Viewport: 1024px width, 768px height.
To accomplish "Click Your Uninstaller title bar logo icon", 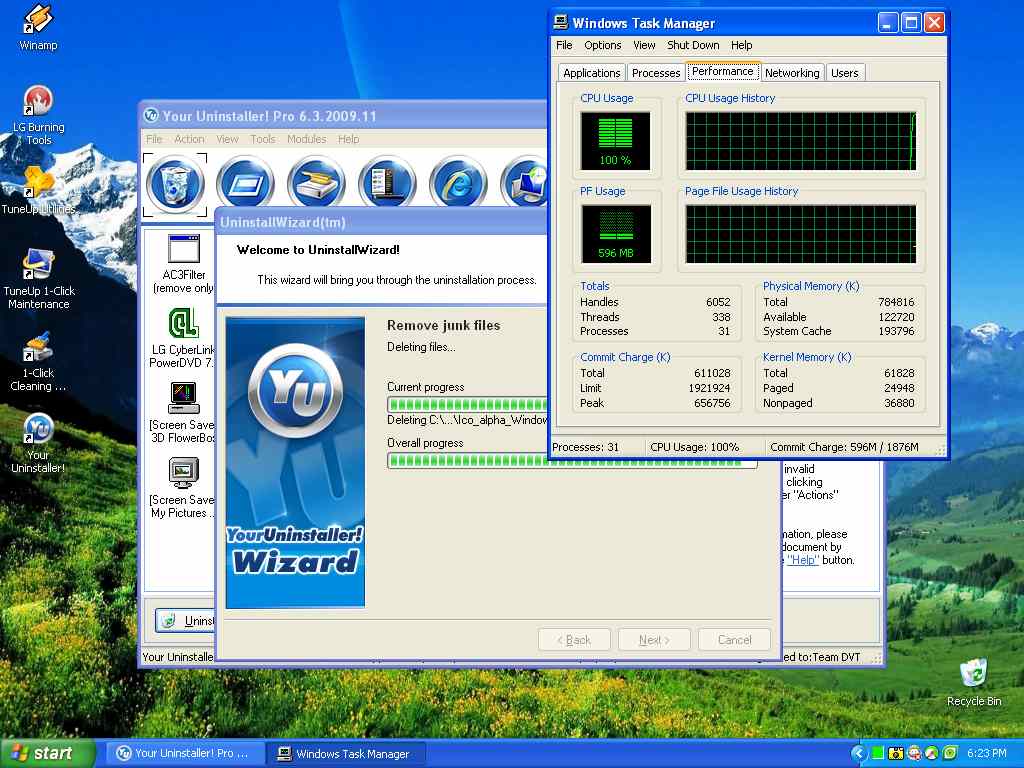I will pos(151,116).
